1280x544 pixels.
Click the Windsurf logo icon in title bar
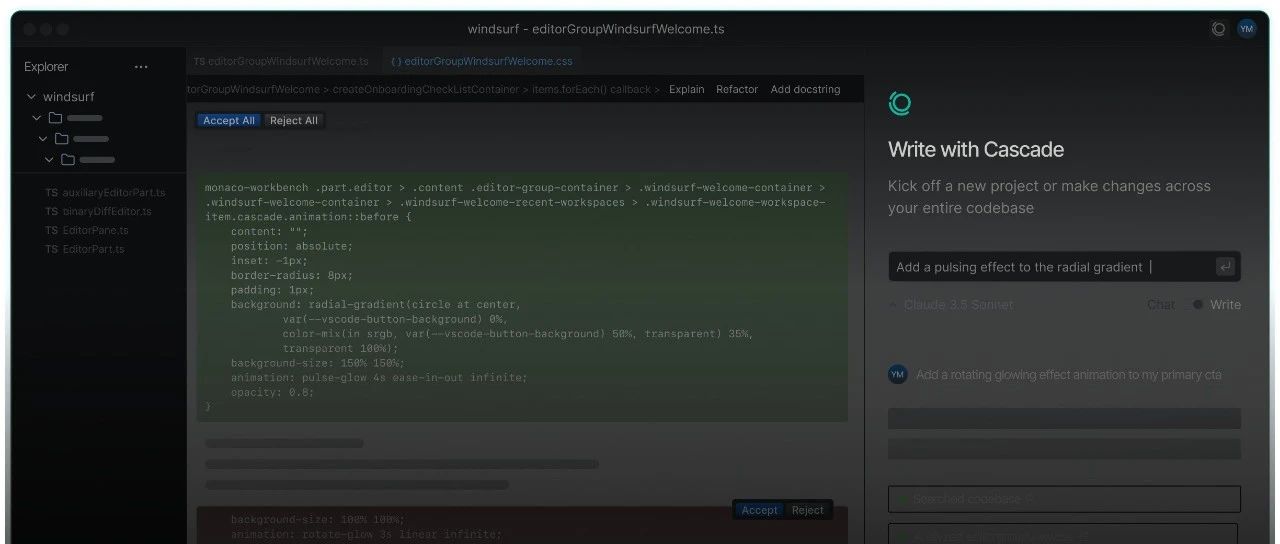(1218, 29)
